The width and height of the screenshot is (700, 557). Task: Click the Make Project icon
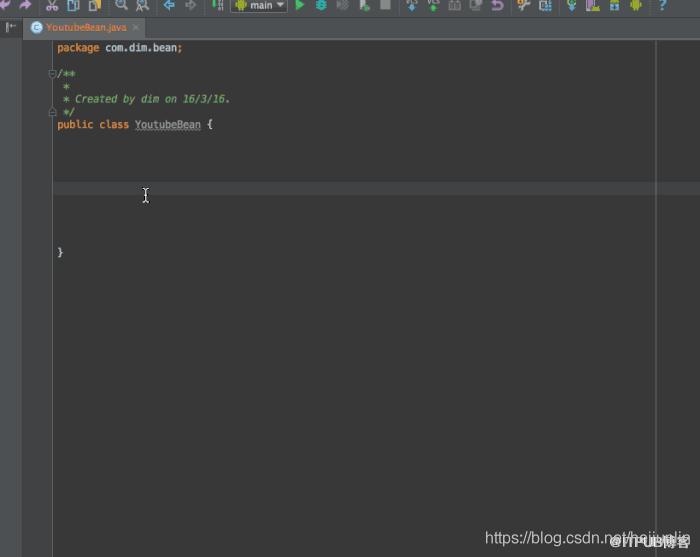click(217, 5)
